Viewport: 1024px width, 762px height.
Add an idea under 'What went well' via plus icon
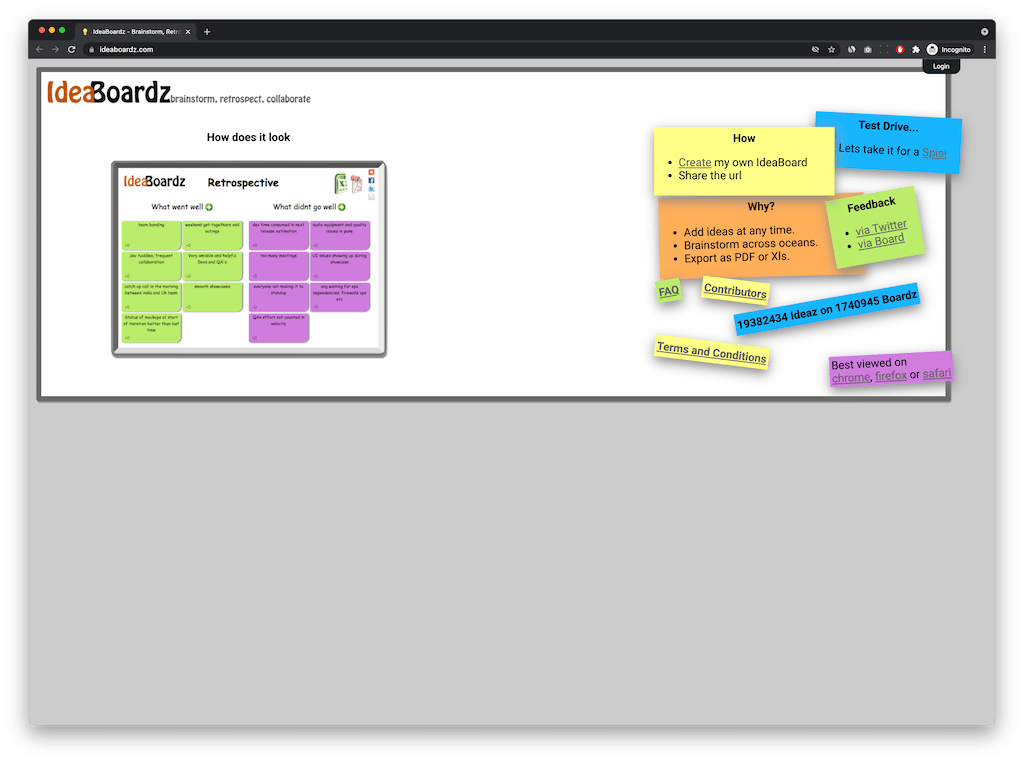(208, 207)
